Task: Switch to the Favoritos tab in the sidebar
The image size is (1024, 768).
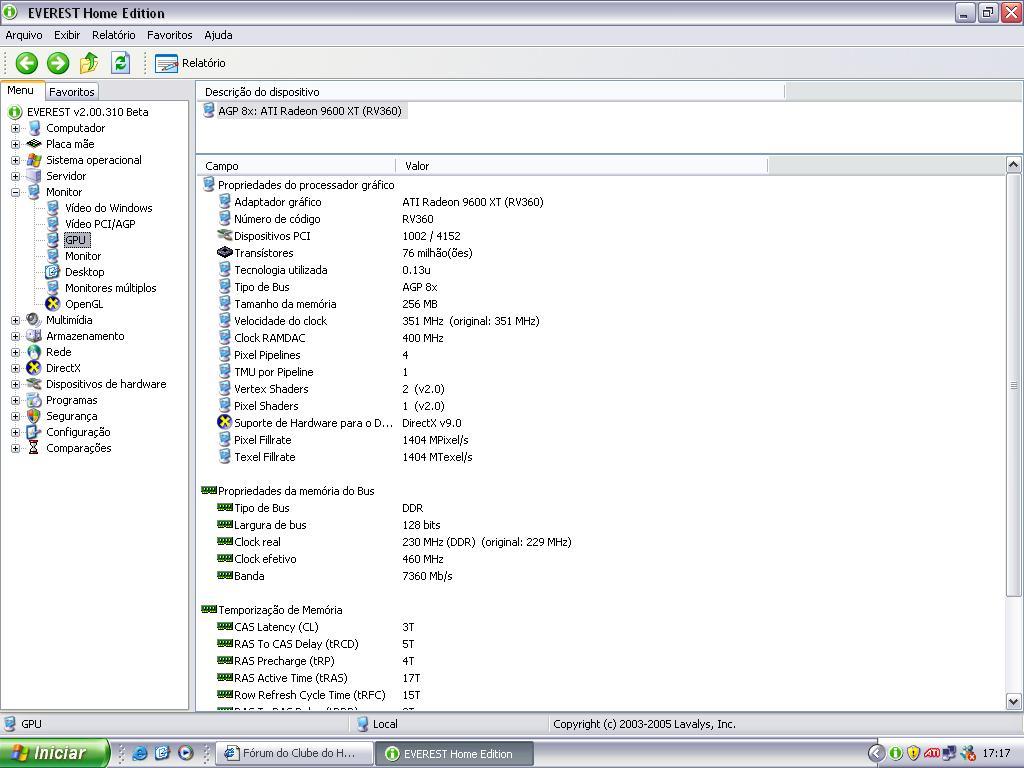Action: [x=72, y=91]
